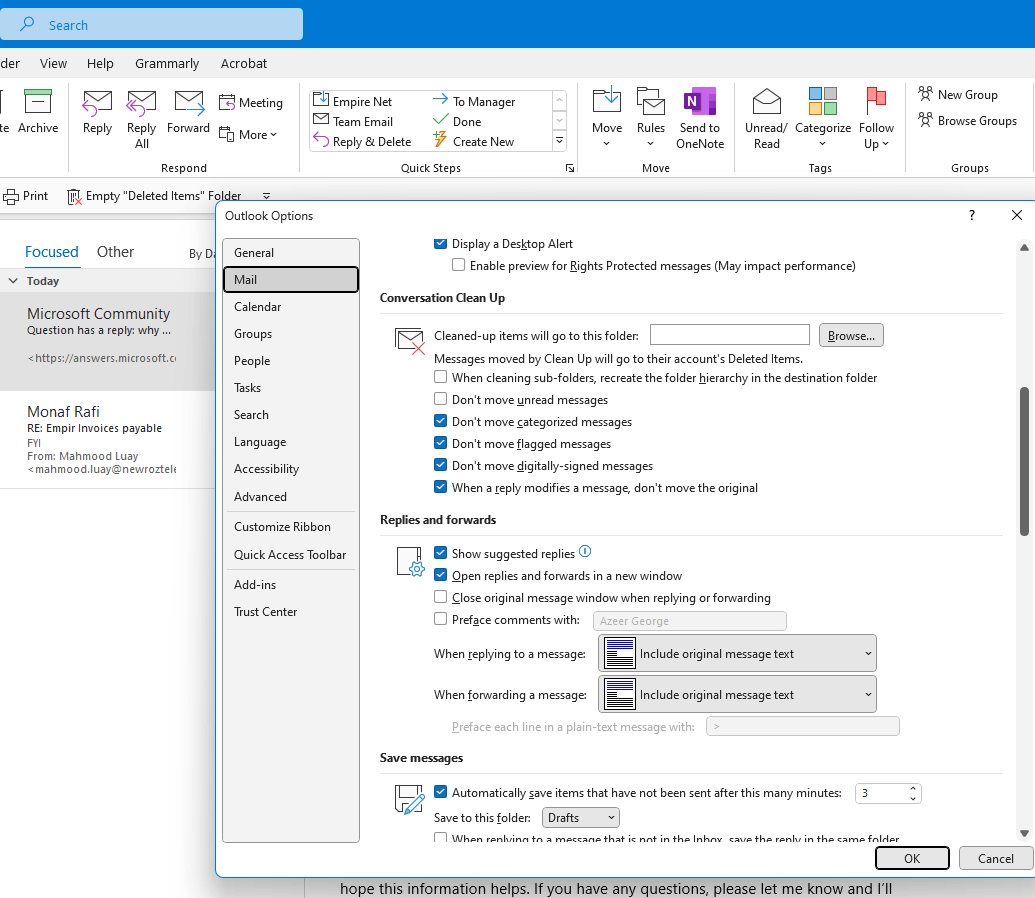1035x898 pixels.
Task: Check Don't move unread messages
Action: 440,399
